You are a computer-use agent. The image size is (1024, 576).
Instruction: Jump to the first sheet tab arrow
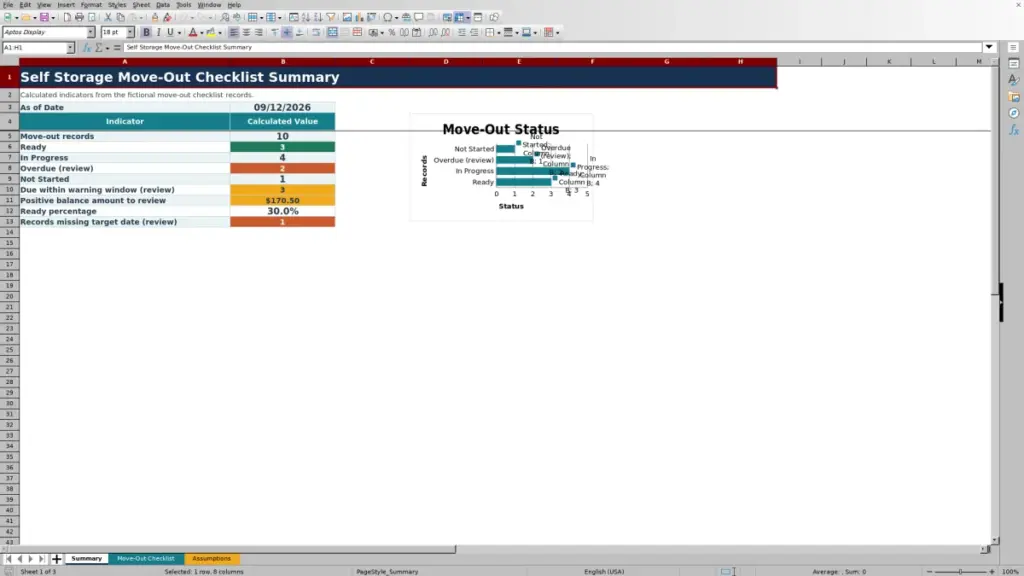[x=8, y=559]
